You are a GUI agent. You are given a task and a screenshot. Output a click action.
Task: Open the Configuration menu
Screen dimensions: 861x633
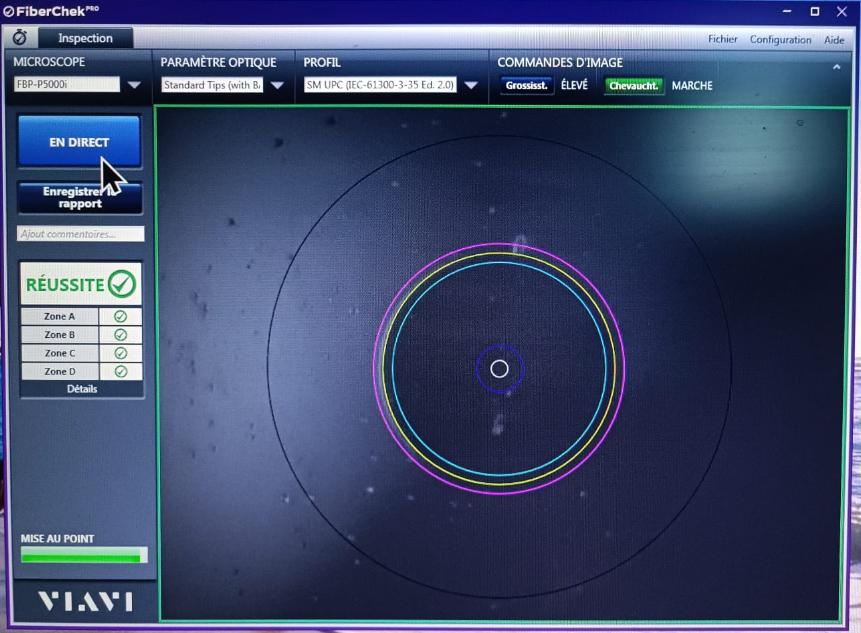pyautogui.click(x=780, y=40)
